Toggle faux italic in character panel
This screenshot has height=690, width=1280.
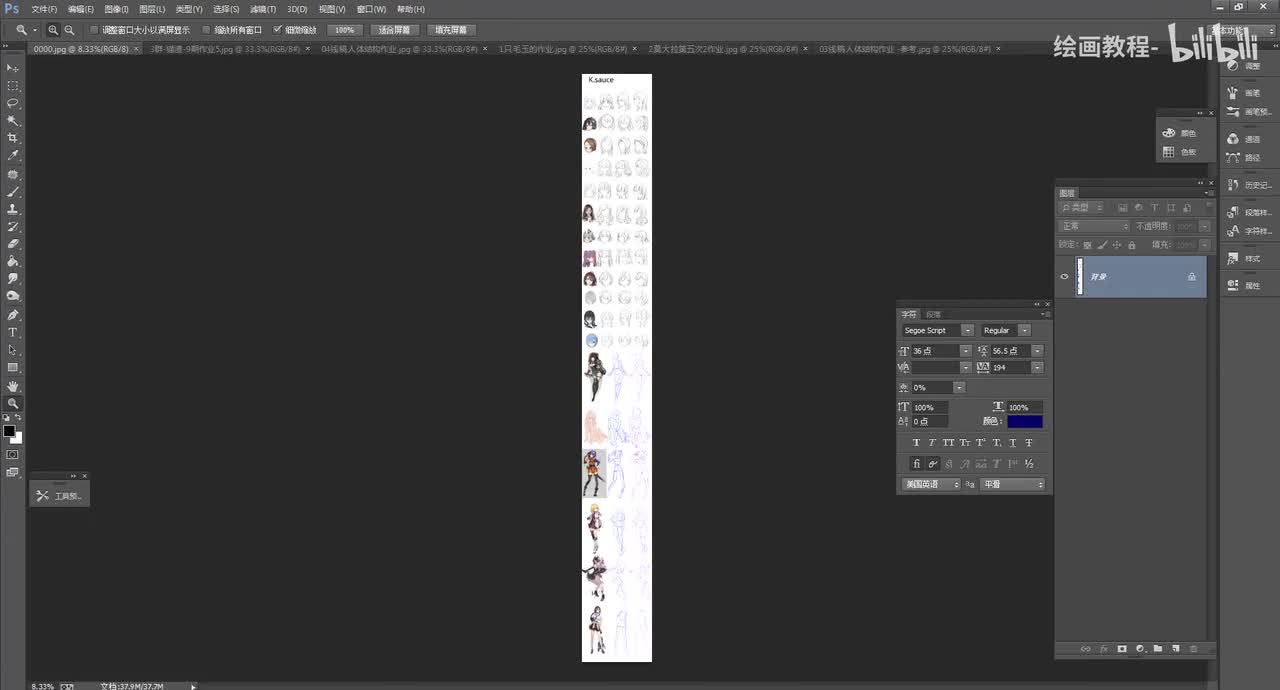pyautogui.click(x=932, y=443)
